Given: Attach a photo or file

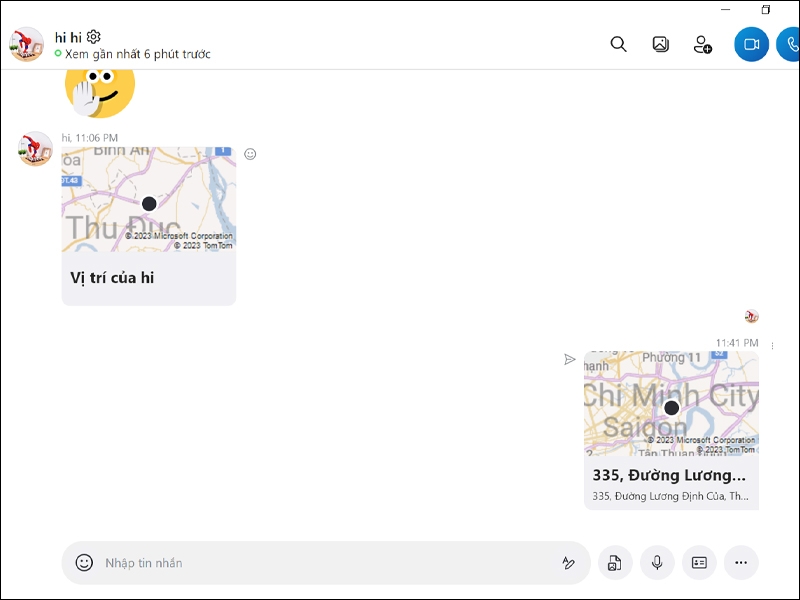Looking at the screenshot, I should 614,563.
